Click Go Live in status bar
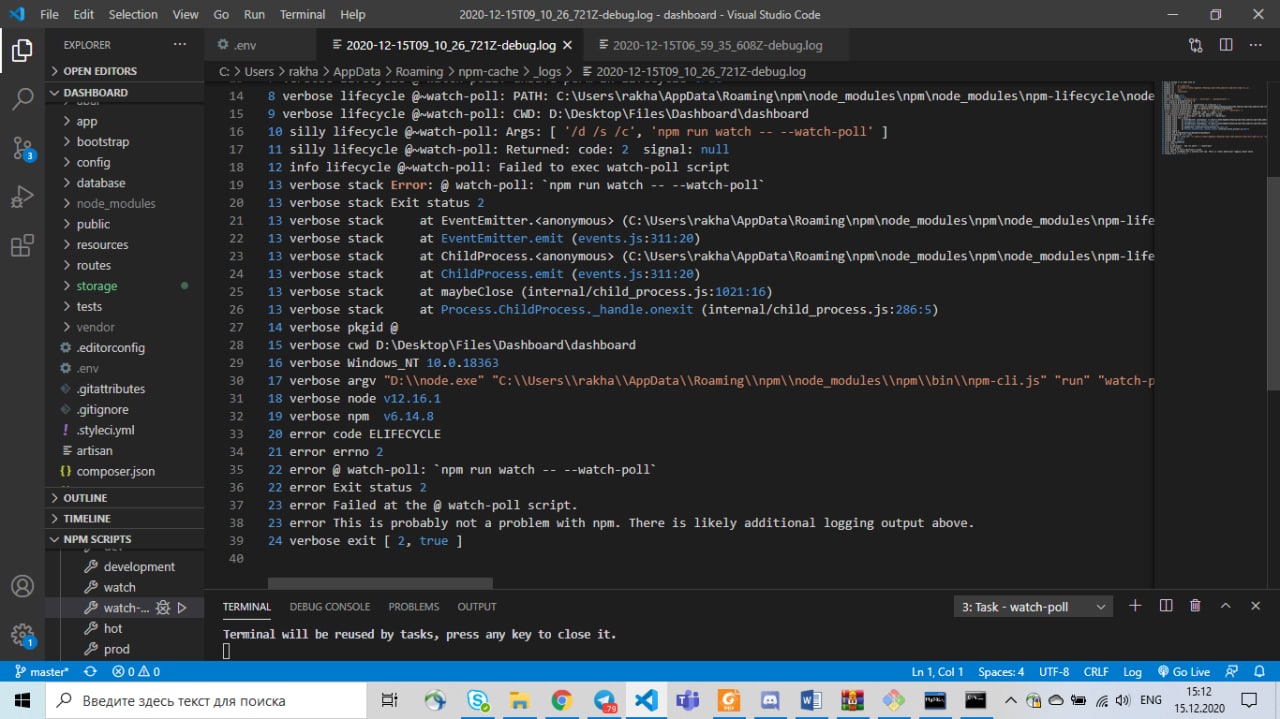The image size is (1280, 719). click(1183, 672)
